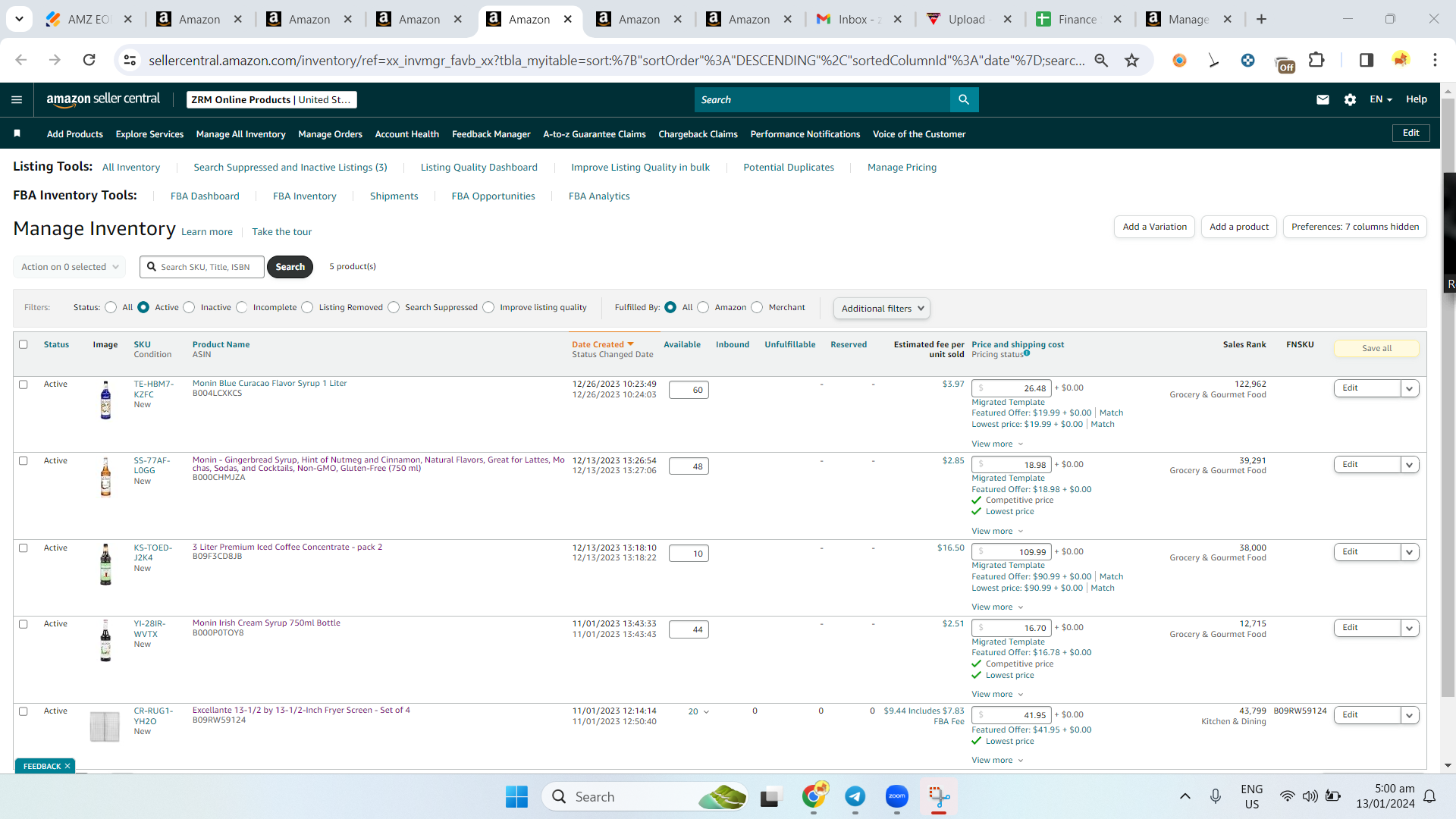Screen dimensions: 1456x819
Task: Open browser tab search dropdown arrow
Action: click(19, 19)
